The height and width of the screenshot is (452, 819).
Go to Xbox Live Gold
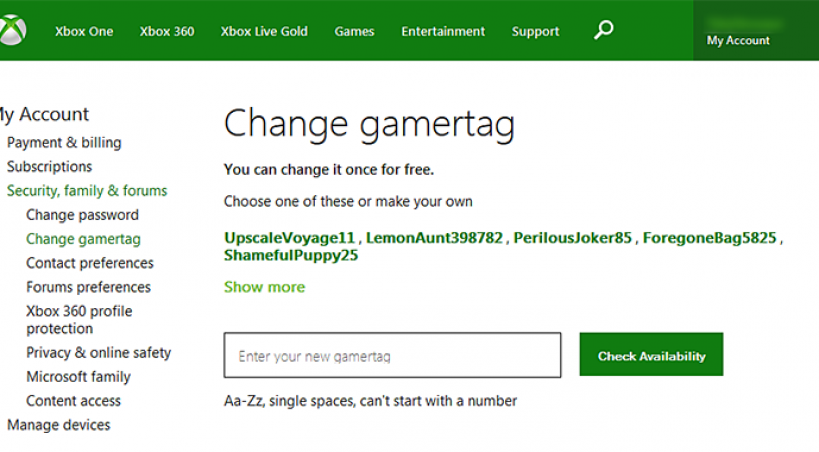click(264, 31)
